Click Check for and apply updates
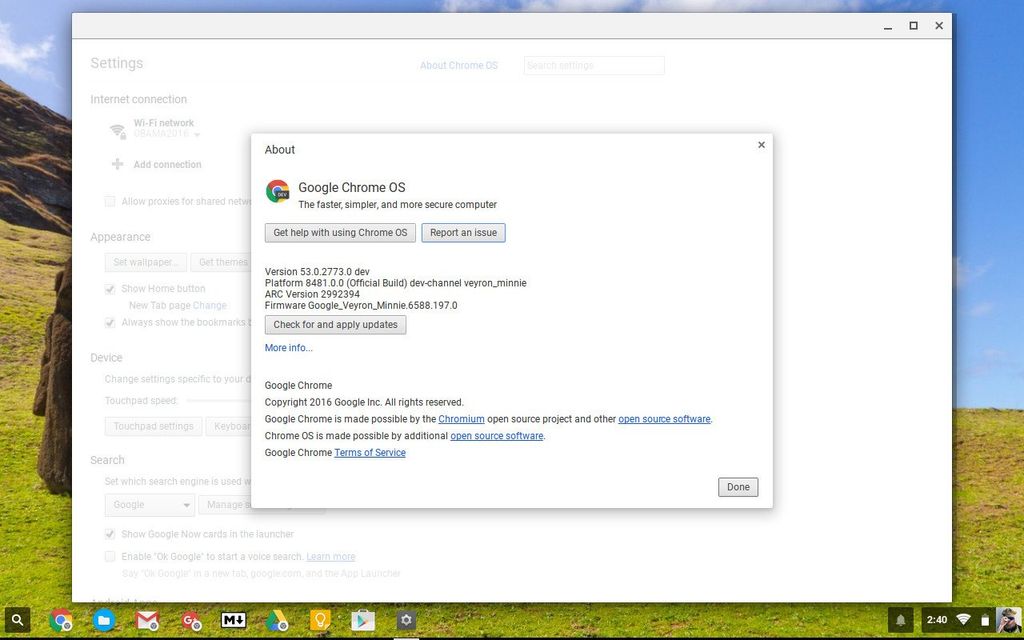Viewport: 1024px width, 640px height. point(335,324)
